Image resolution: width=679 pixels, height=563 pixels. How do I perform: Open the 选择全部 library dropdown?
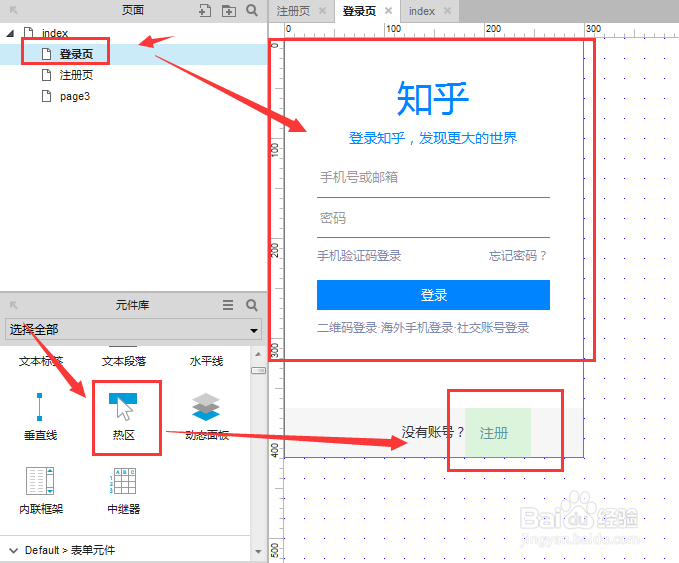pos(133,330)
